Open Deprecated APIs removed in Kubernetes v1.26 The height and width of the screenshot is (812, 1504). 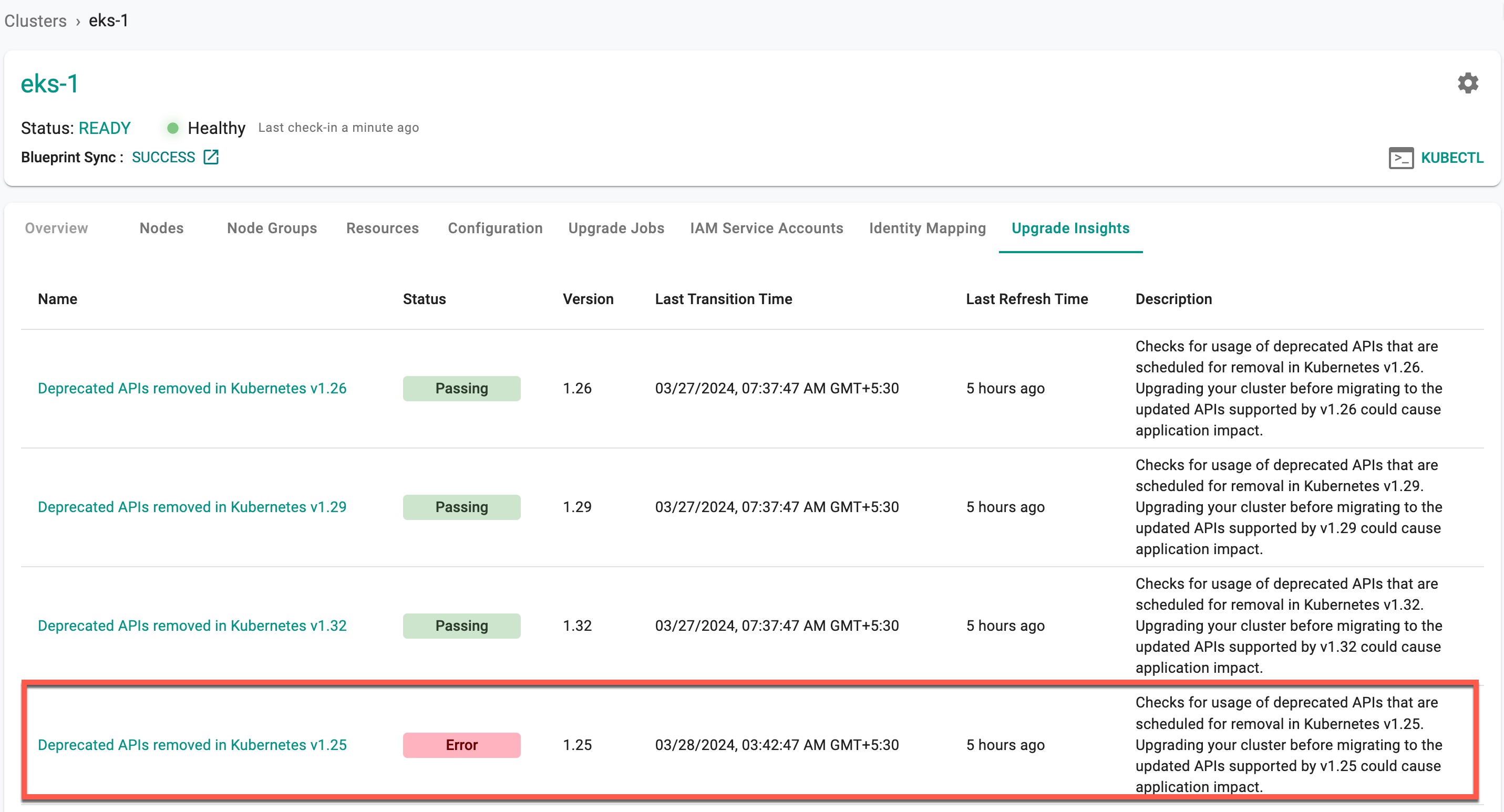192,388
